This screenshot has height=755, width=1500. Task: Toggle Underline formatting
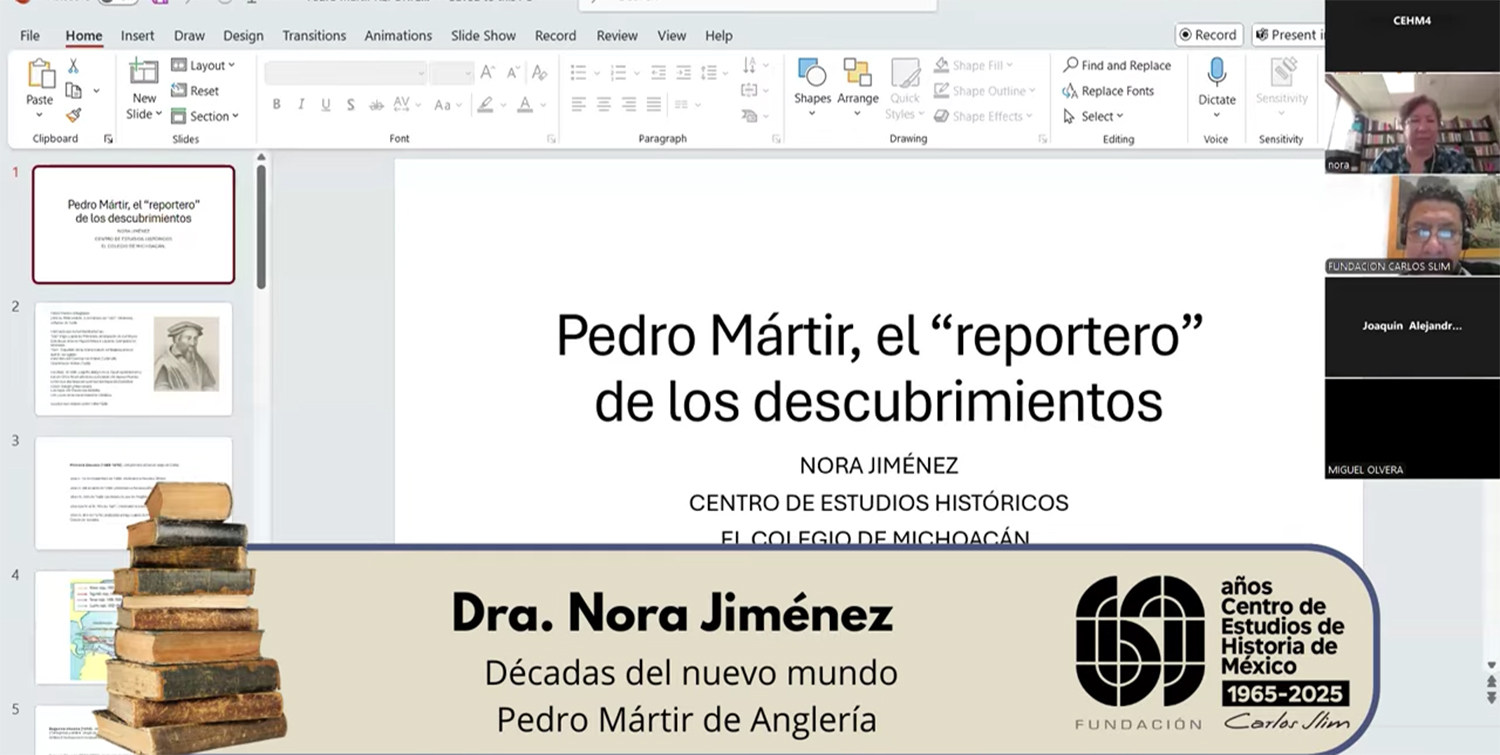click(x=326, y=104)
